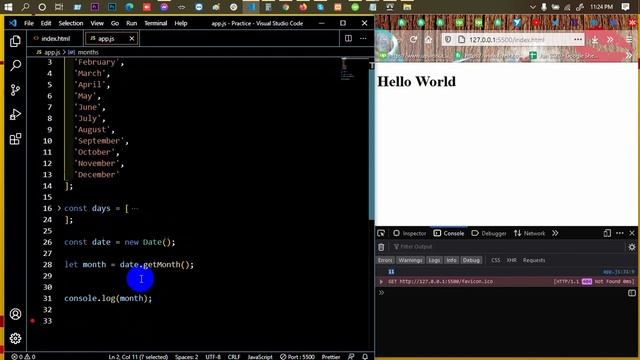Open the Windows Start menu
The image size is (640, 360).
coord(8,7)
